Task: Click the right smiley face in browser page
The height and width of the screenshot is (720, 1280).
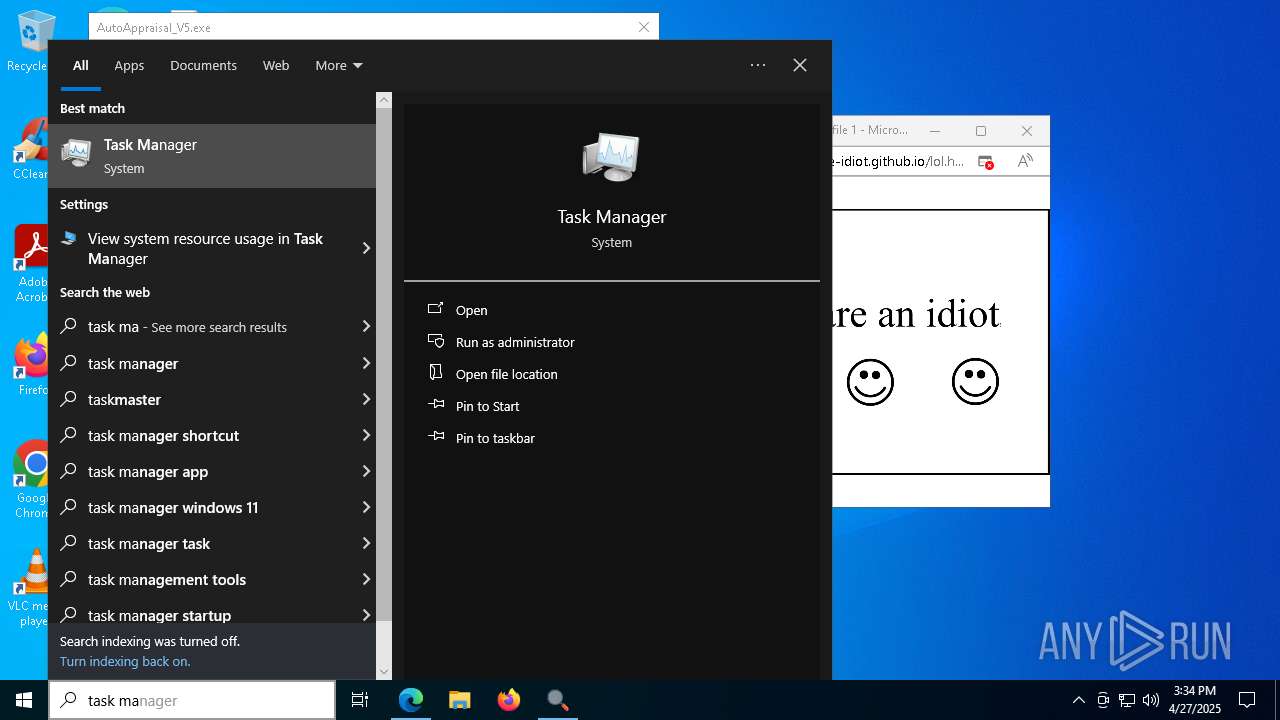Action: click(x=975, y=381)
